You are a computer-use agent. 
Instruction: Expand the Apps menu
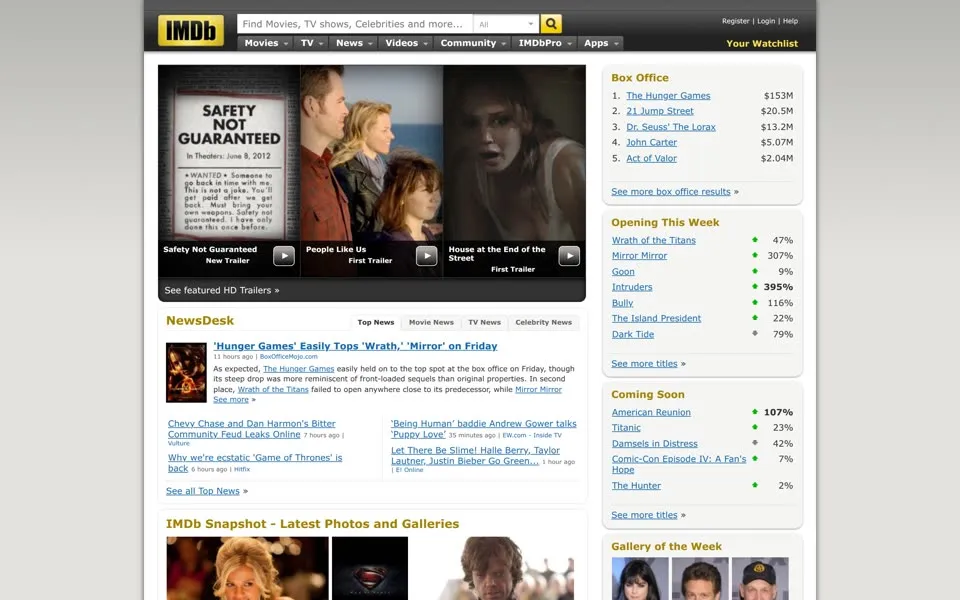[601, 43]
